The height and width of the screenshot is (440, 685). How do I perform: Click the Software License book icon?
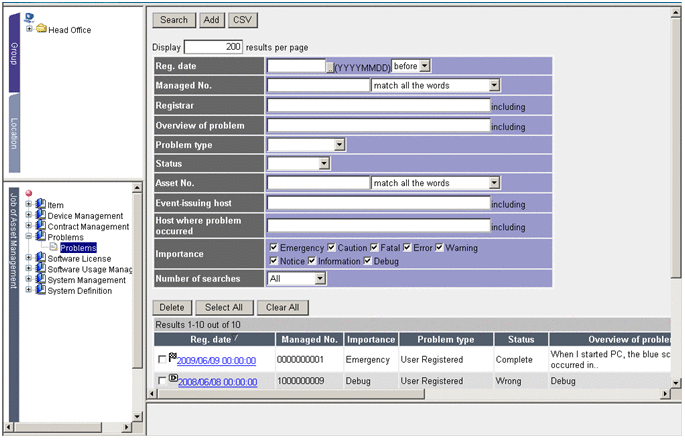click(x=40, y=258)
